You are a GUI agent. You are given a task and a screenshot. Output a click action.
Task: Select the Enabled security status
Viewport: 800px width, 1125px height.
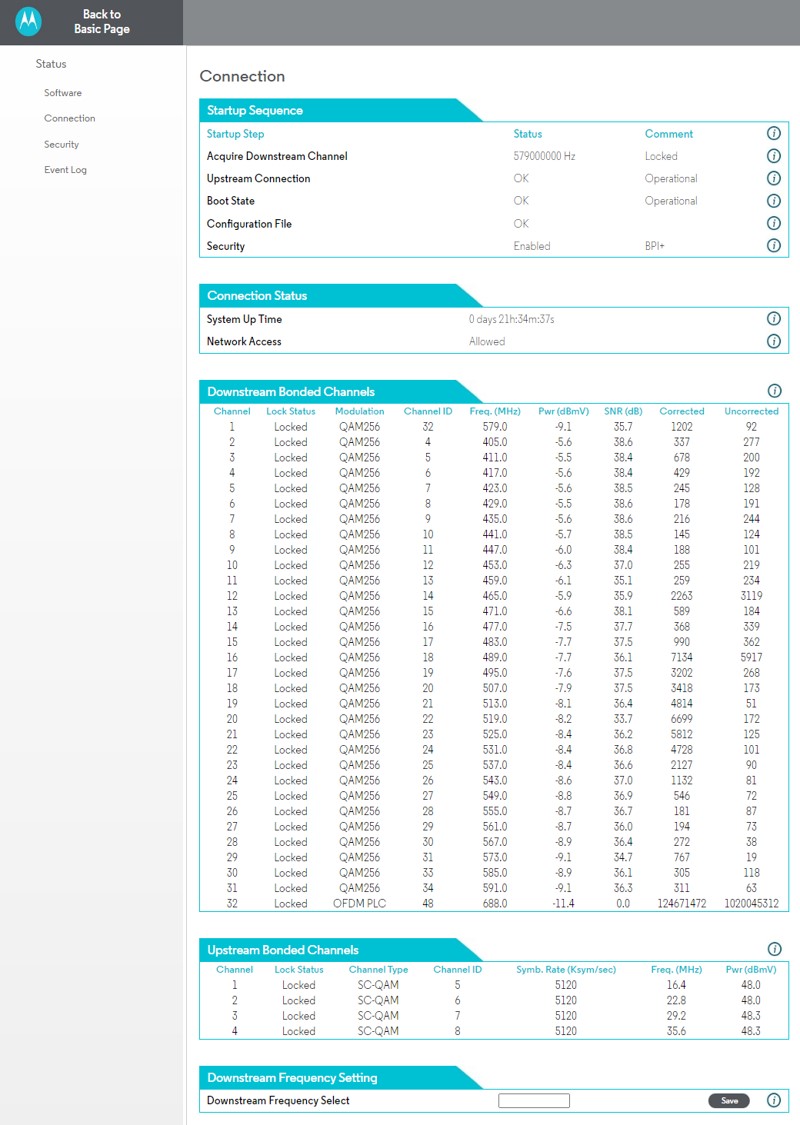(532, 246)
